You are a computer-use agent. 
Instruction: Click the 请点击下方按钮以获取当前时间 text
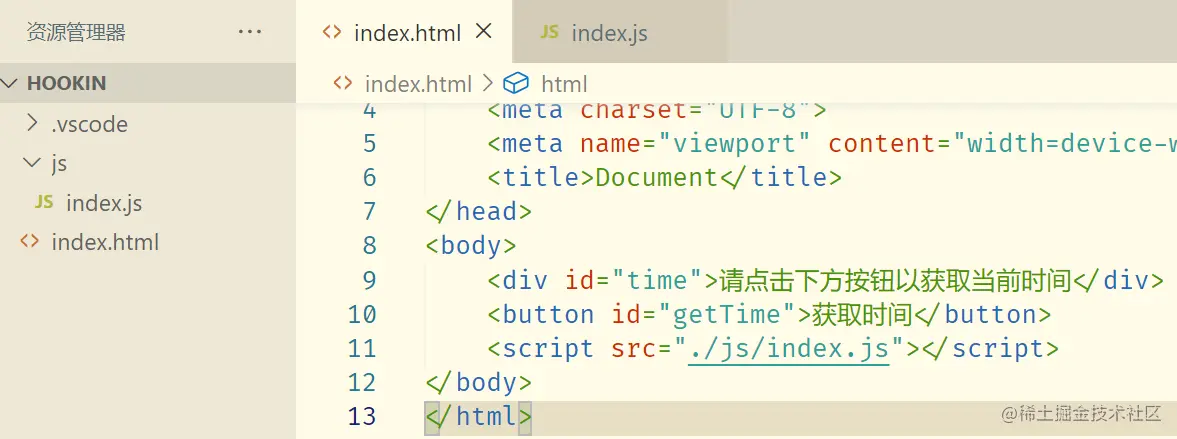coord(896,281)
